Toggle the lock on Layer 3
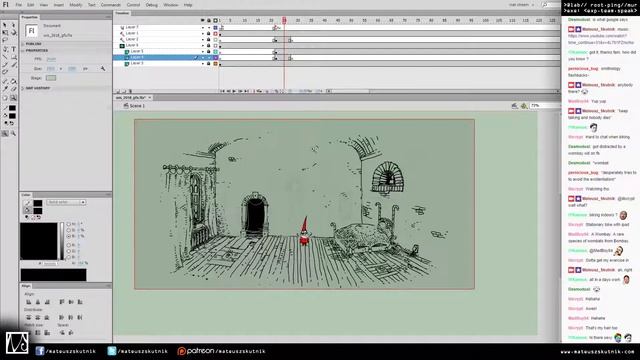The width and height of the screenshot is (640, 360). click(x=209, y=64)
